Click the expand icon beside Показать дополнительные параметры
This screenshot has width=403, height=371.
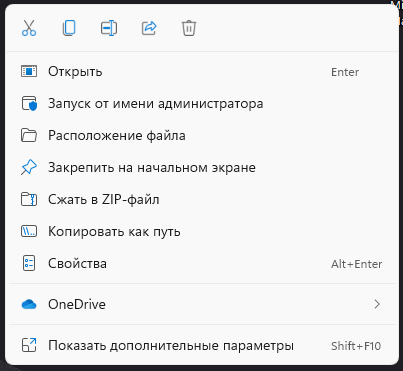[29, 345]
